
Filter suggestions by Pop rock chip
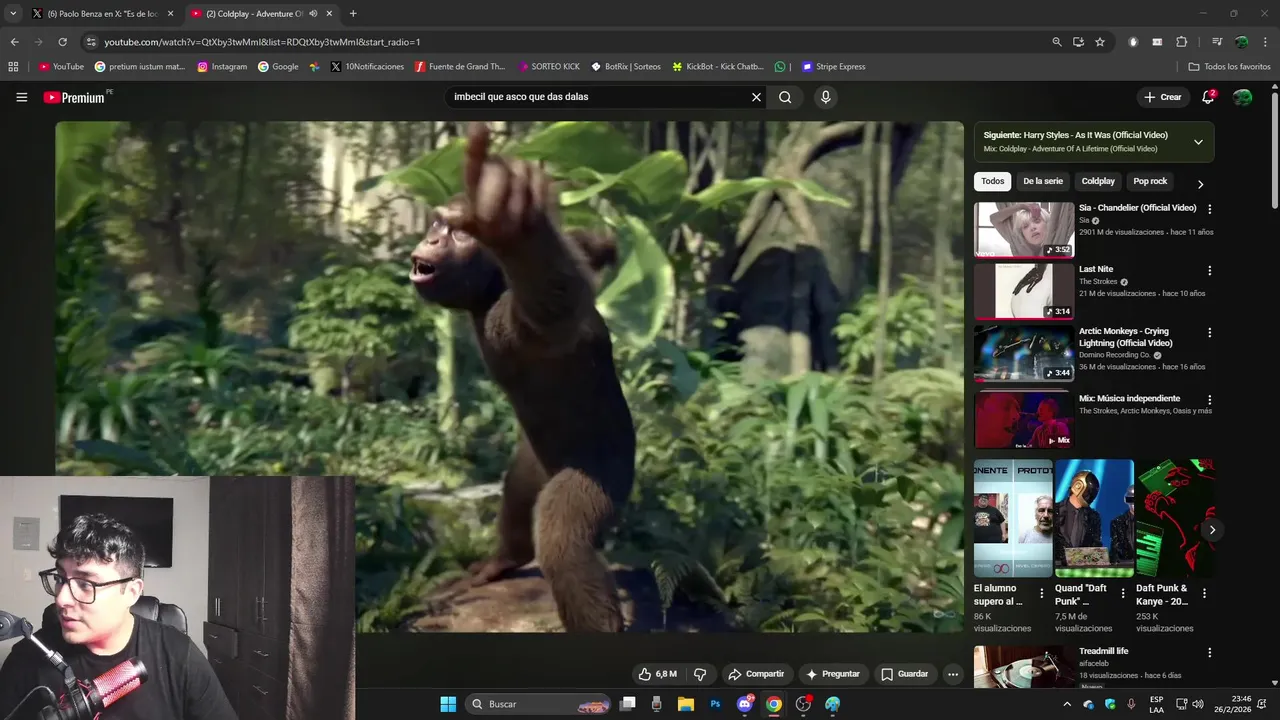pos(1150,181)
